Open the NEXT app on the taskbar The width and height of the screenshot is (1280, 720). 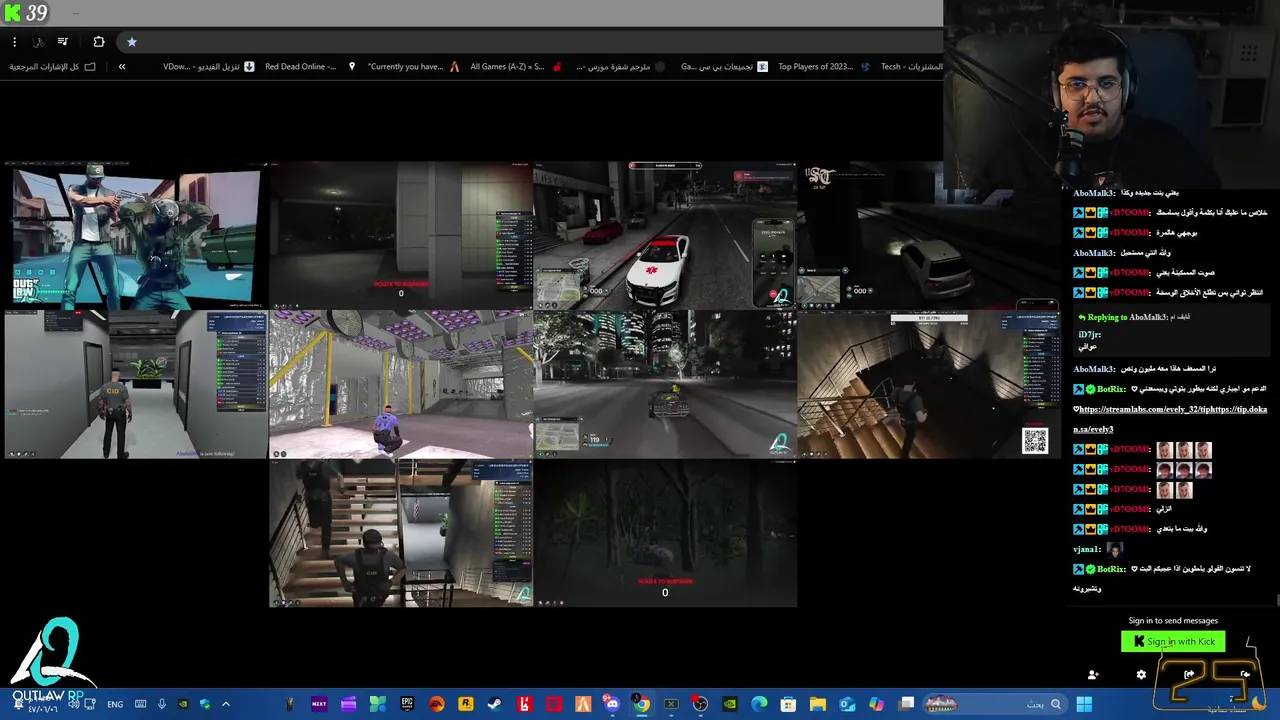click(319, 704)
